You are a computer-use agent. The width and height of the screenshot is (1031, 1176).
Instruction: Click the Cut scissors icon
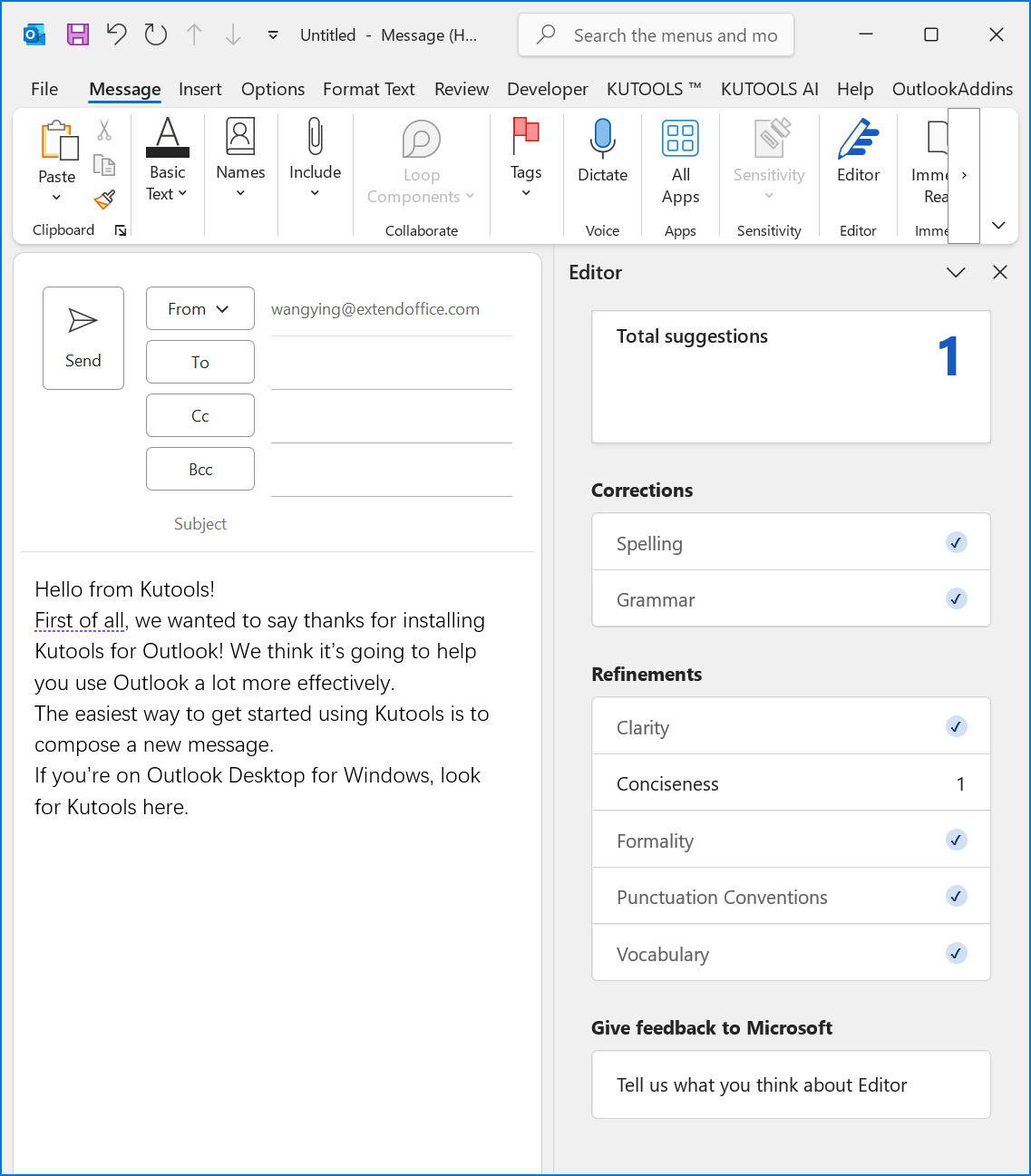click(x=104, y=131)
